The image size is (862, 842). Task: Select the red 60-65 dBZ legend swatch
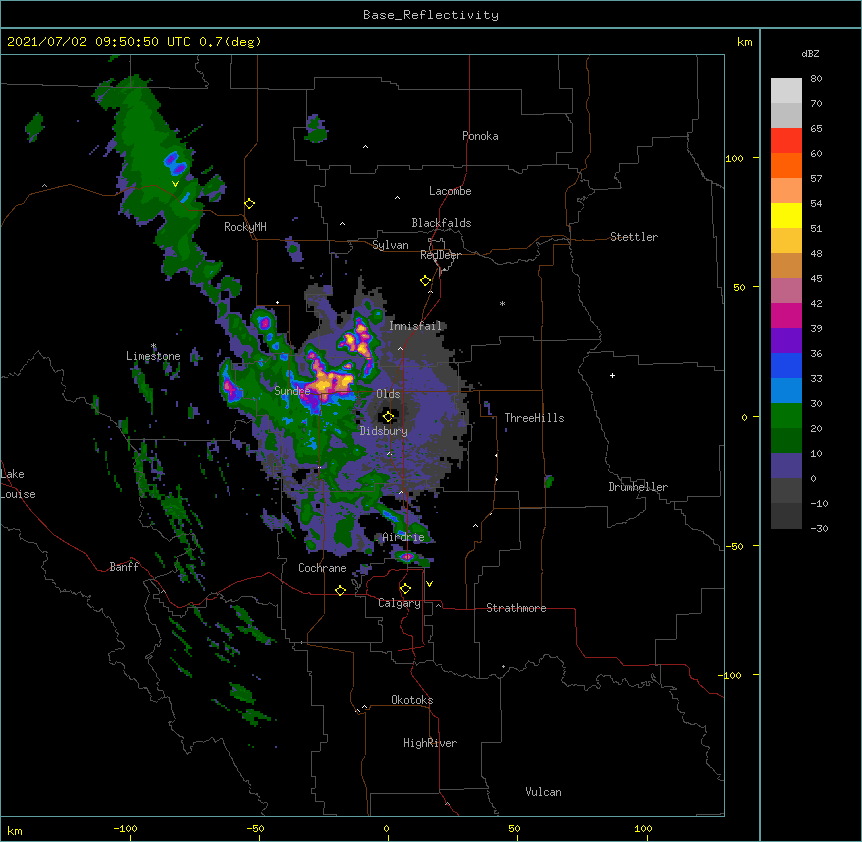tap(786, 140)
